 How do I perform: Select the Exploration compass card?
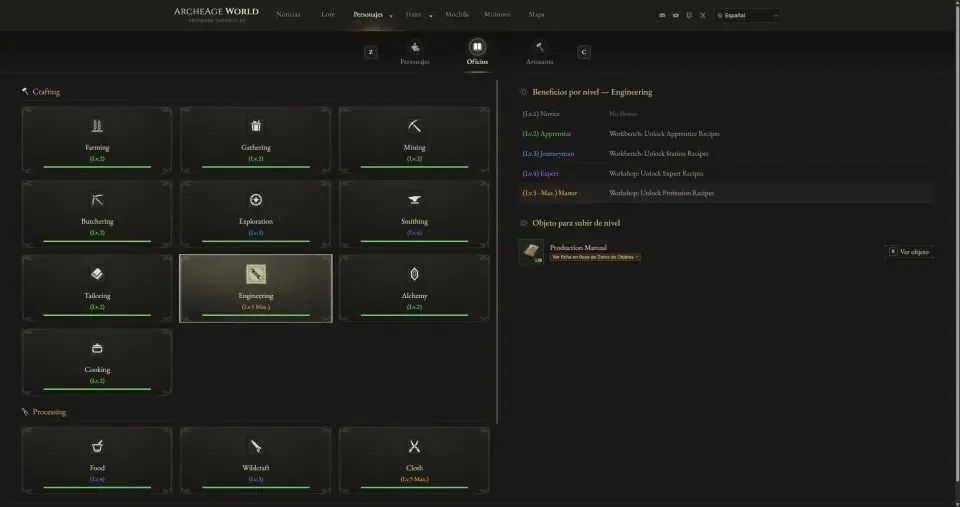click(255, 214)
